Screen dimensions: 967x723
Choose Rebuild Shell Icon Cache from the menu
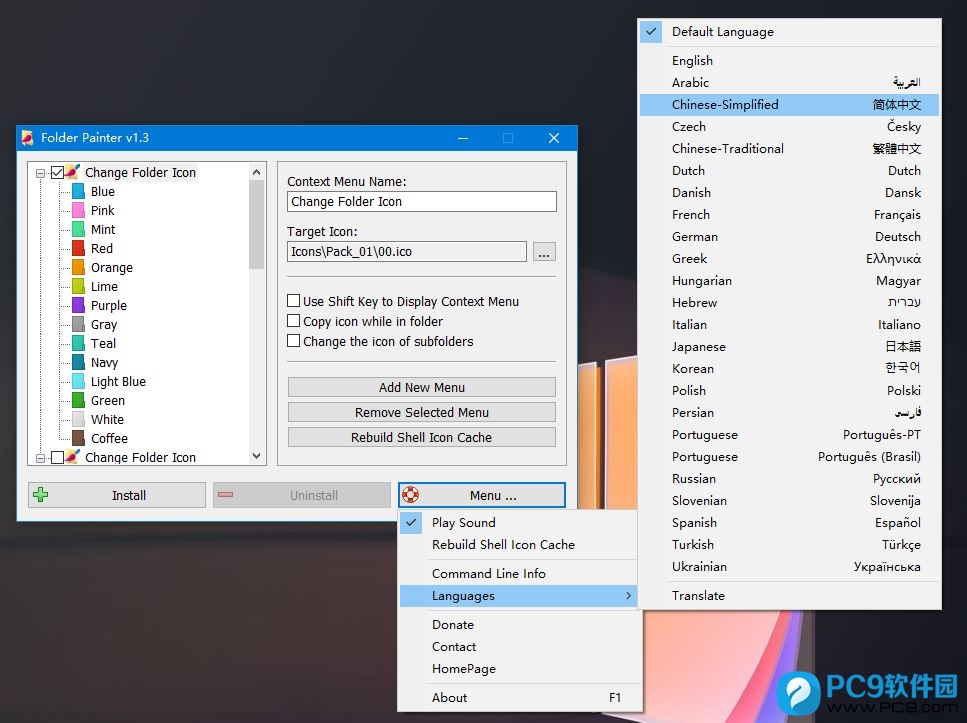[518, 545]
